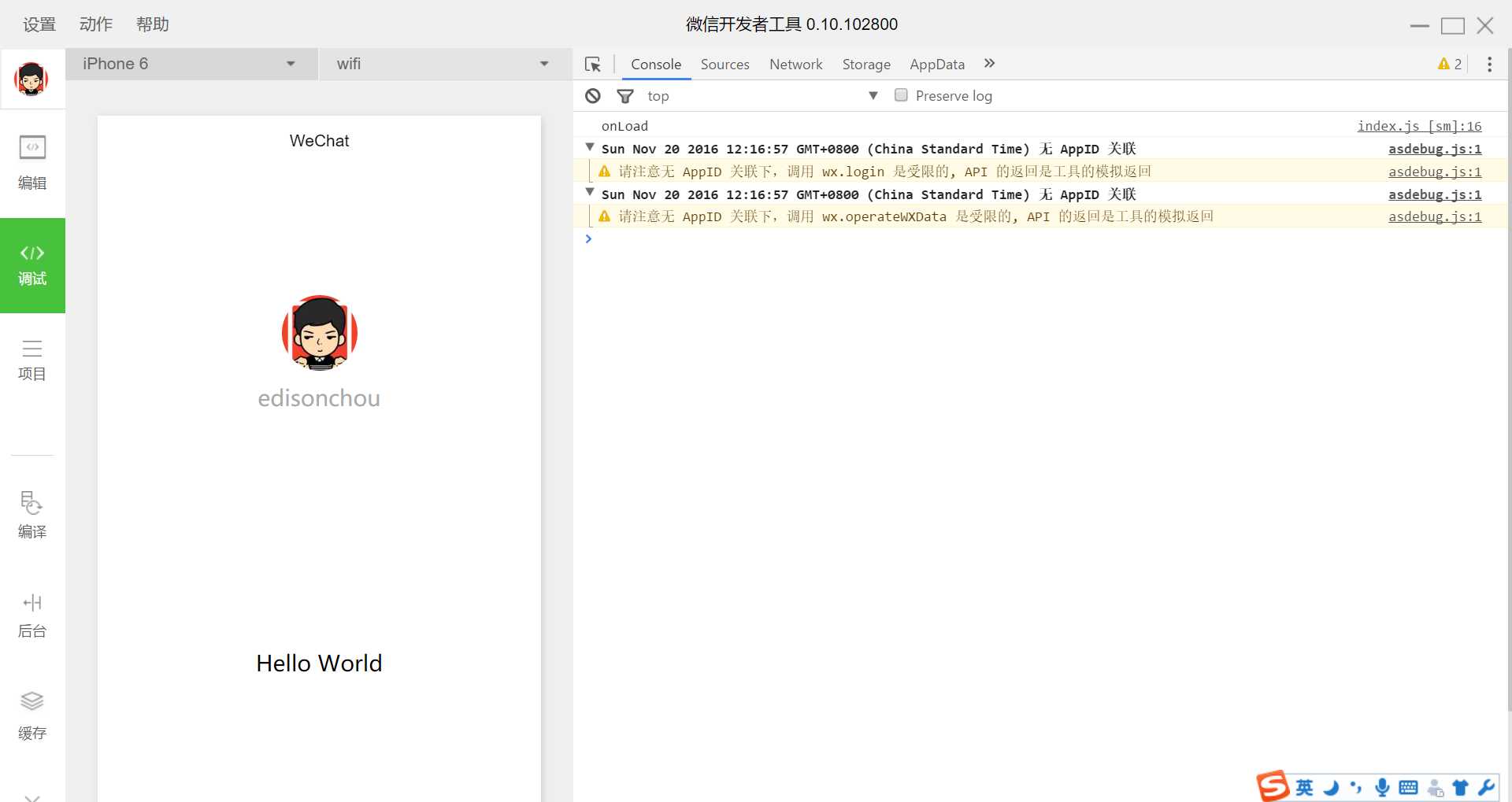Click the Sogou punctuation mode icon
Image resolution: width=1512 pixels, height=802 pixels.
(1356, 788)
